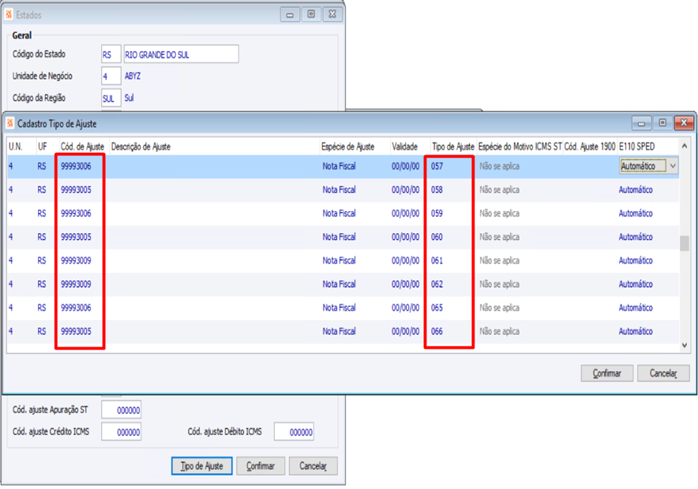The width and height of the screenshot is (698, 489).
Task: Click Cancelar in the Estados window
Action: [x=313, y=466]
